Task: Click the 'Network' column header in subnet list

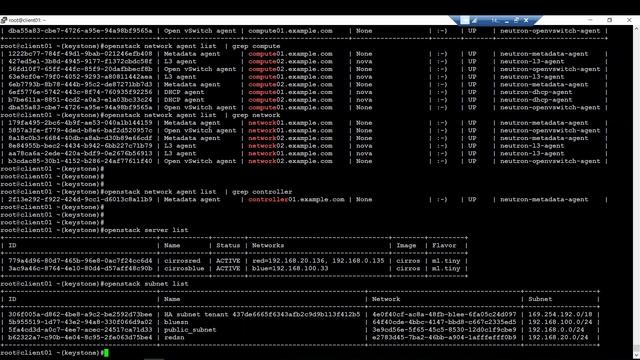Action: tap(386, 299)
